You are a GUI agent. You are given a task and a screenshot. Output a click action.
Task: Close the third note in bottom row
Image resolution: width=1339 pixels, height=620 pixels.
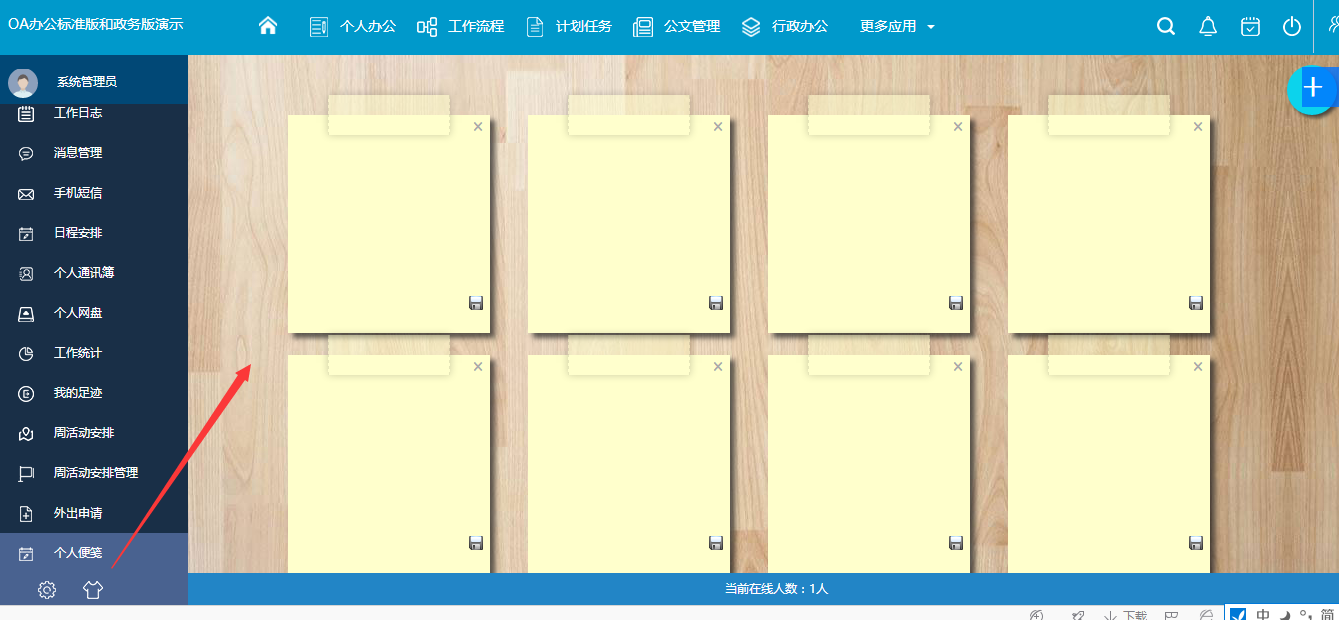(x=958, y=367)
